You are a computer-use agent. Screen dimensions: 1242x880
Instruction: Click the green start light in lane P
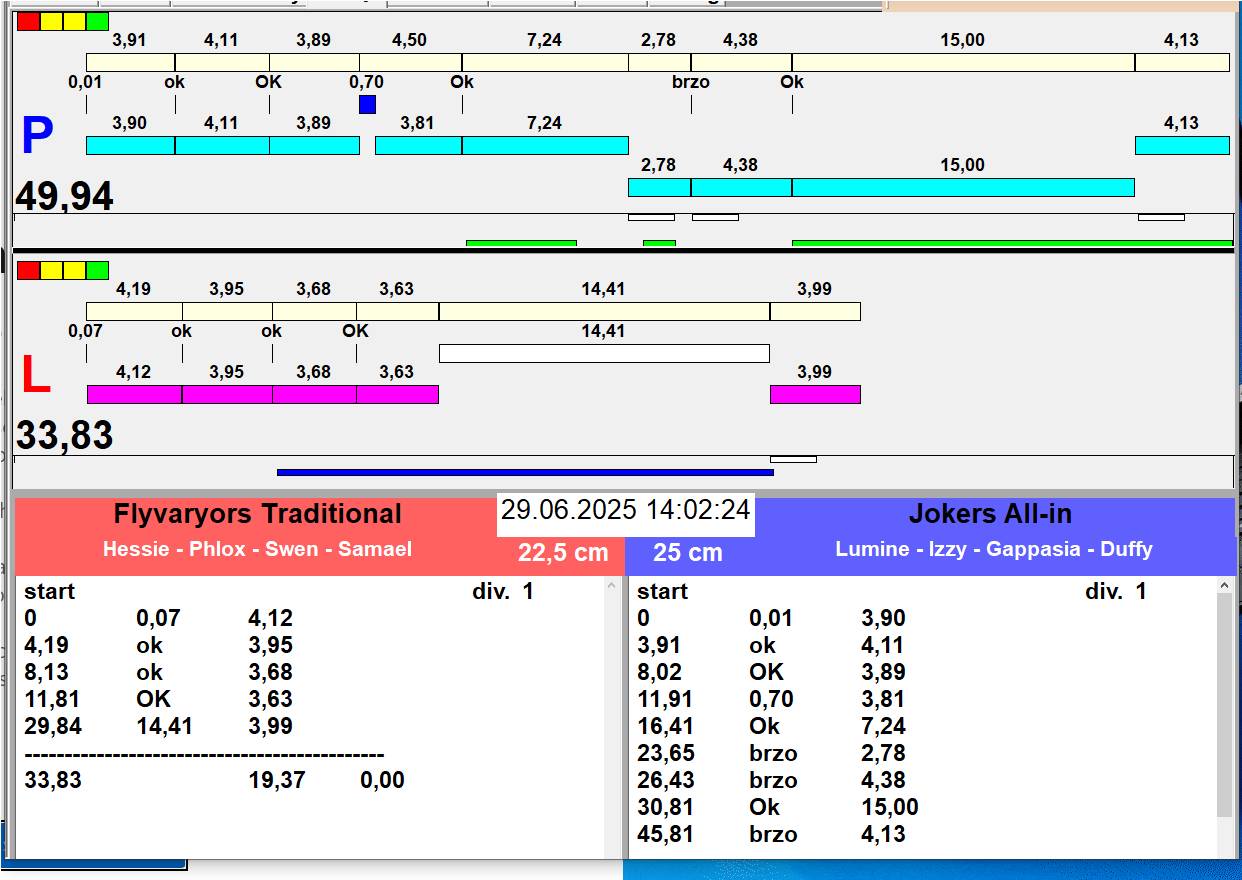(x=97, y=21)
